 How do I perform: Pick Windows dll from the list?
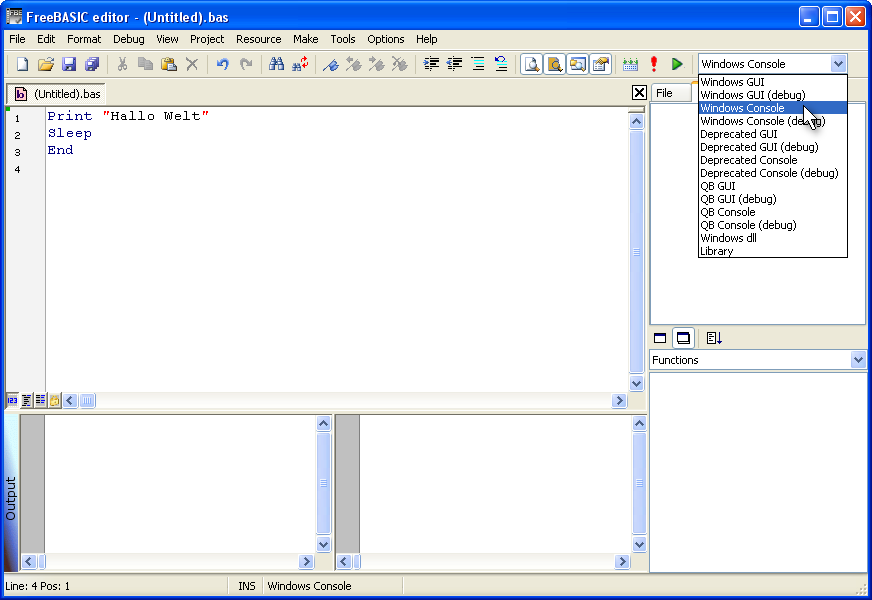(772, 238)
